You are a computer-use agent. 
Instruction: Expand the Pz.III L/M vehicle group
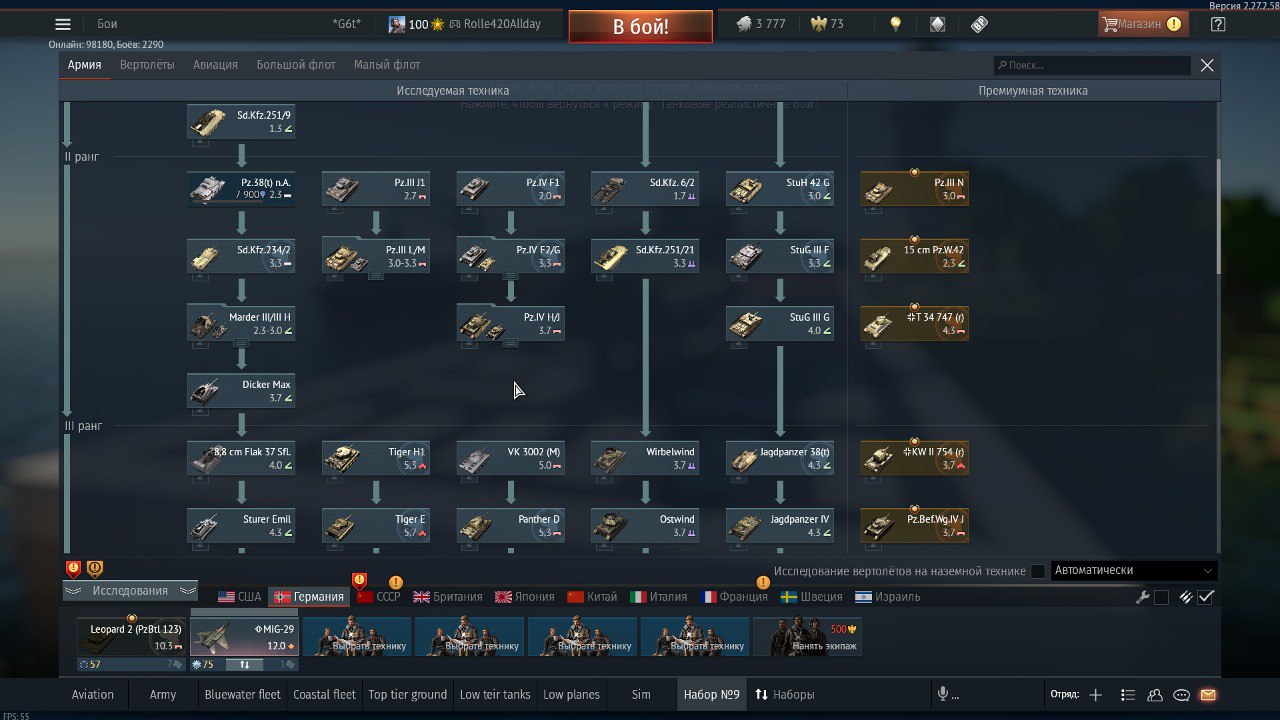coord(376,275)
